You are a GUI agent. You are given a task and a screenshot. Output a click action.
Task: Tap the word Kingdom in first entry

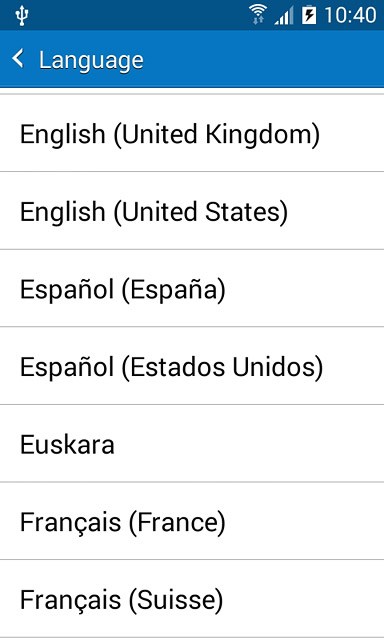[259, 134]
